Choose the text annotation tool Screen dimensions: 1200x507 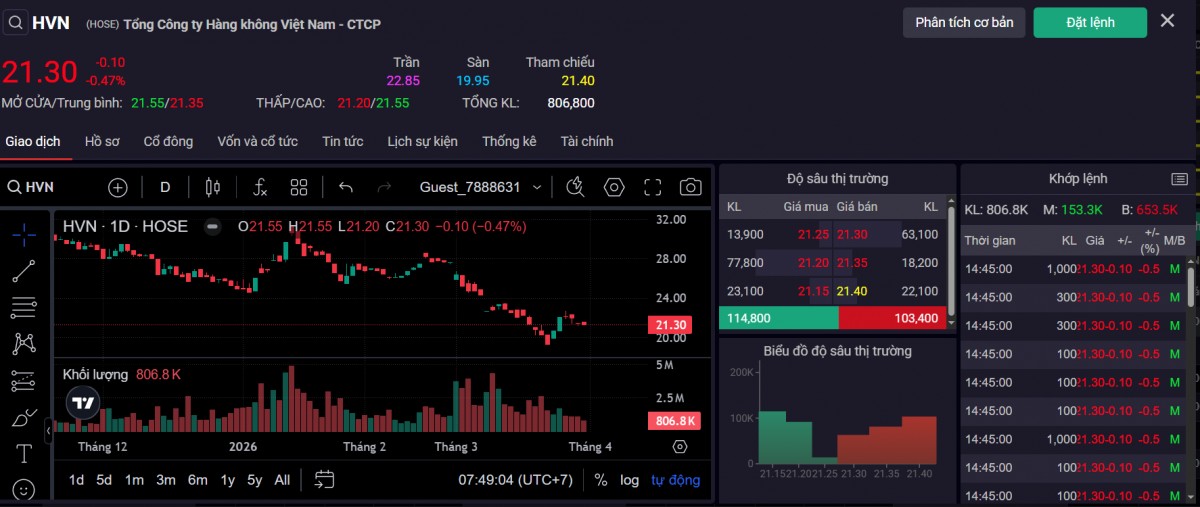click(24, 454)
